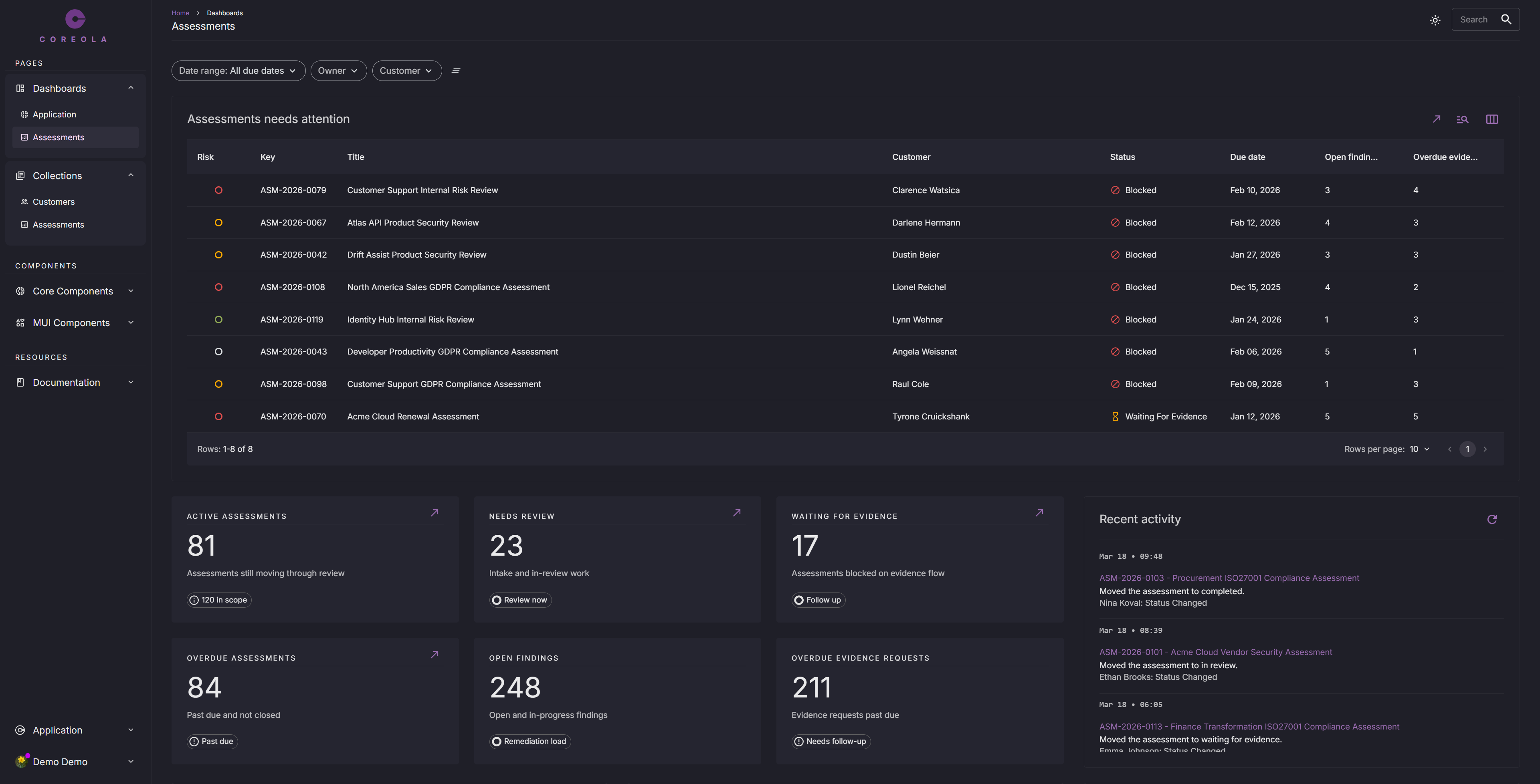Open ASM-2026-0113 Finance Transformation activity link

[x=1249, y=727]
